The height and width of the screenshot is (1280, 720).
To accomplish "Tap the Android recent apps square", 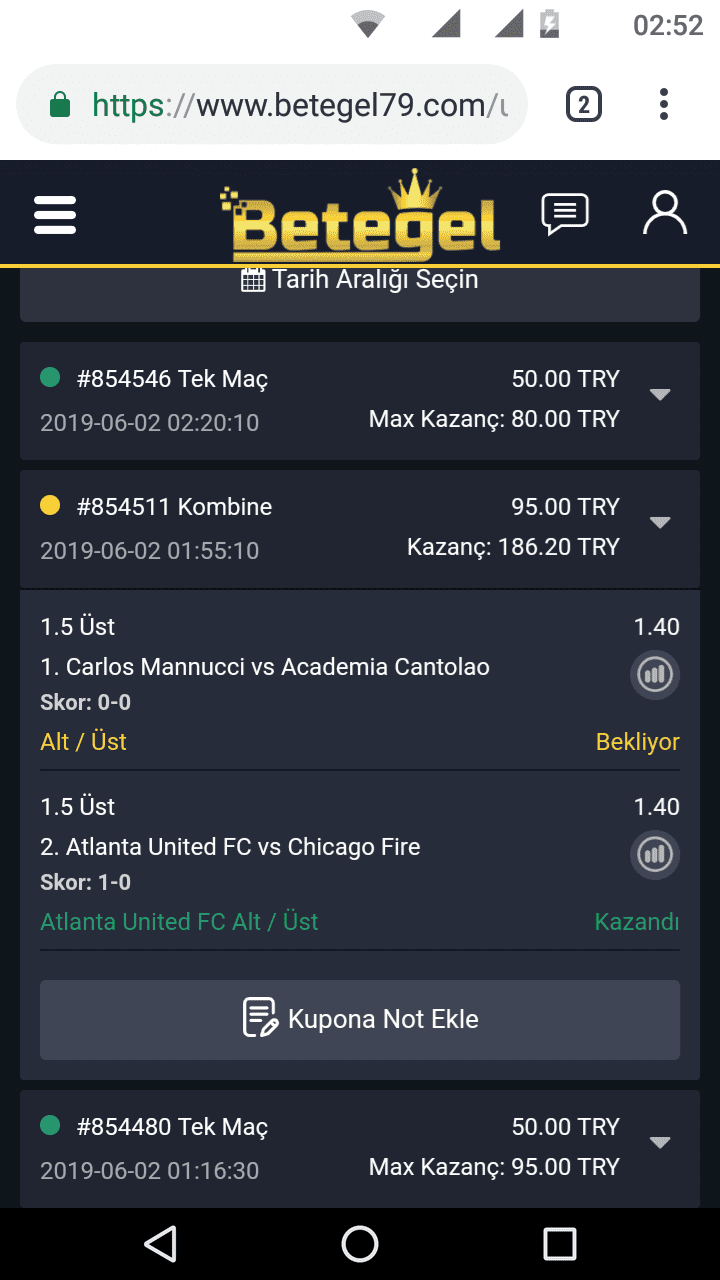I will [x=560, y=1244].
